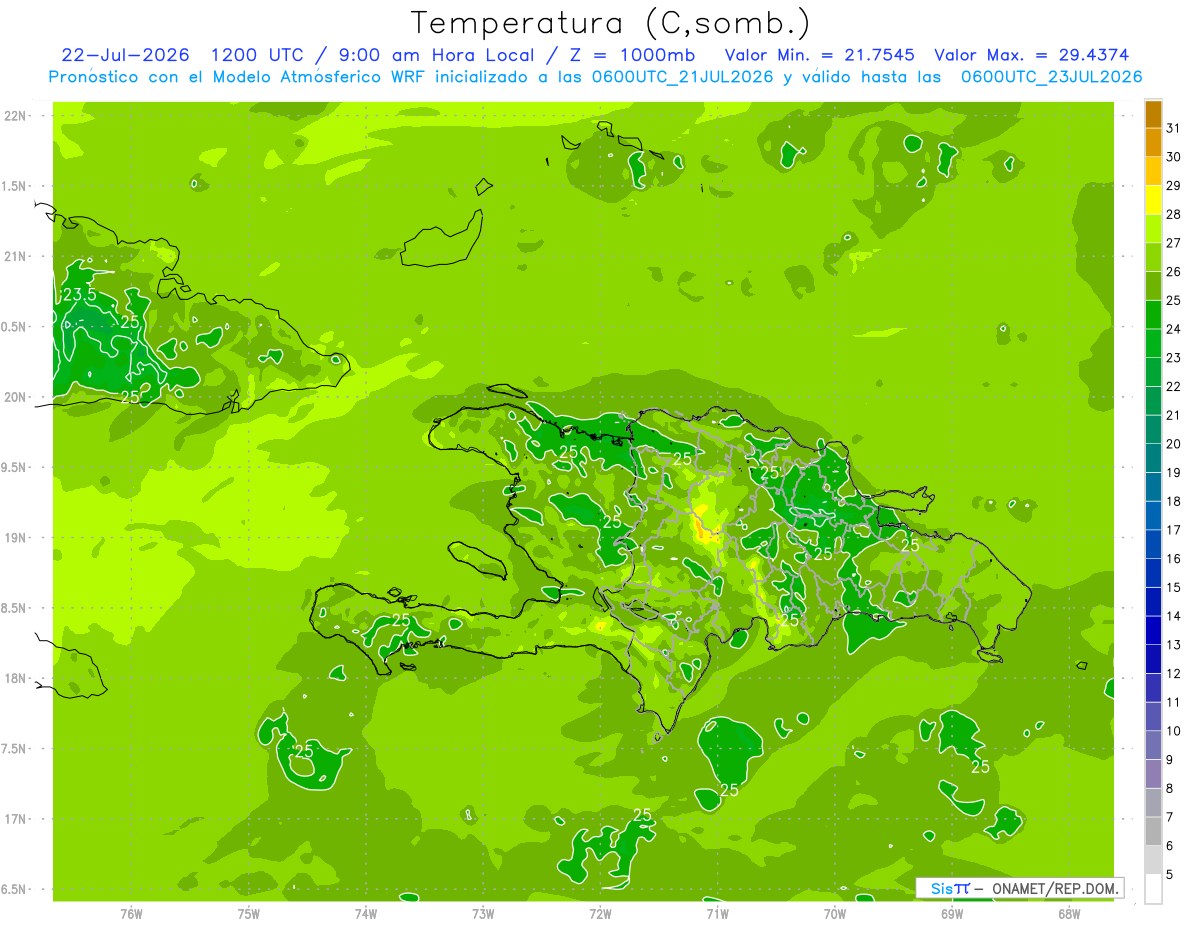Click the colorbar label "30"
This screenshot has height=927, width=1200.
(x=1174, y=156)
